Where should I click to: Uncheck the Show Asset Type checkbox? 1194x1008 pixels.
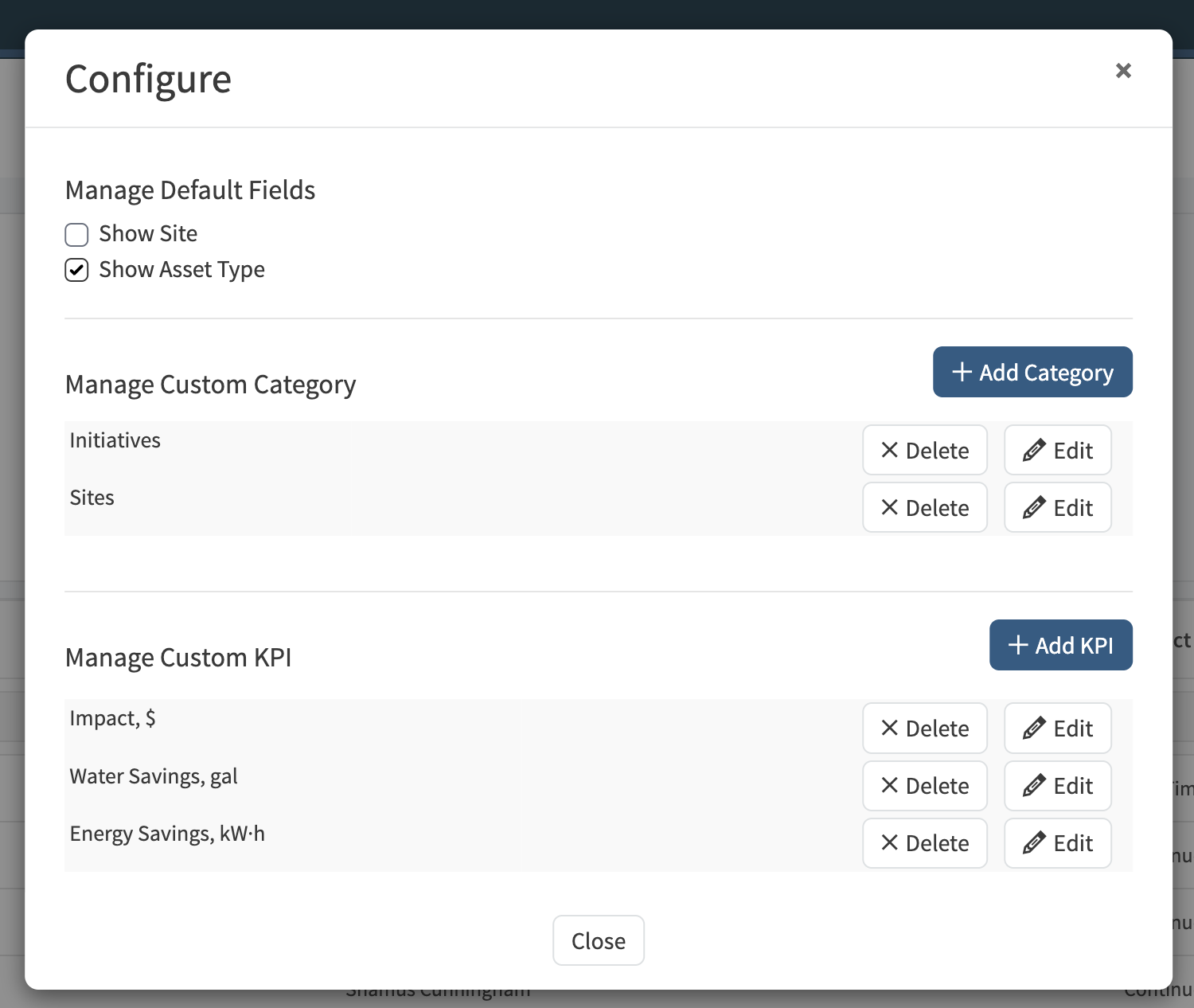pyautogui.click(x=76, y=271)
